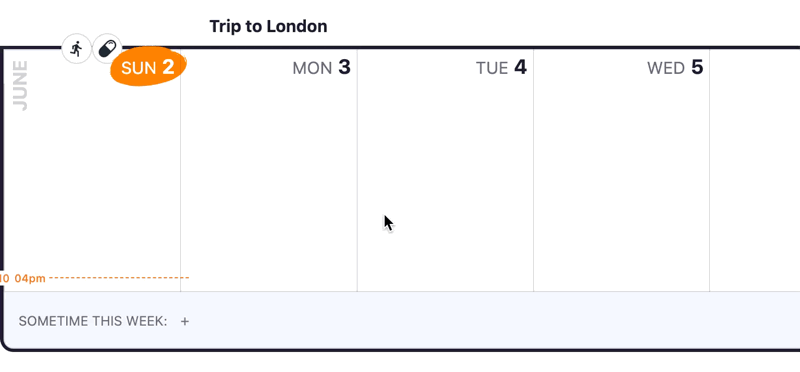Open the TUE 4 day header
Image resolution: width=800 pixels, height=372 pixels.
pyautogui.click(x=501, y=67)
